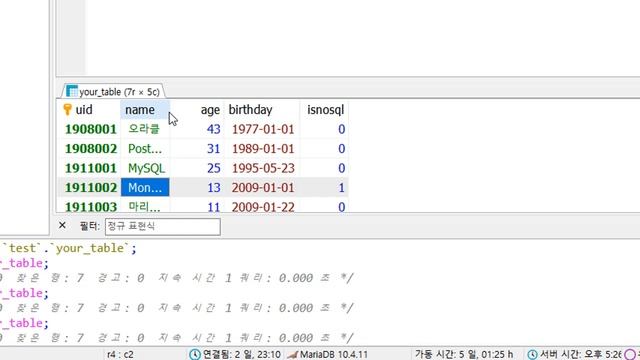Screen dimensions: 640x360
Task: Click the uid primary key icon
Action: point(67,109)
